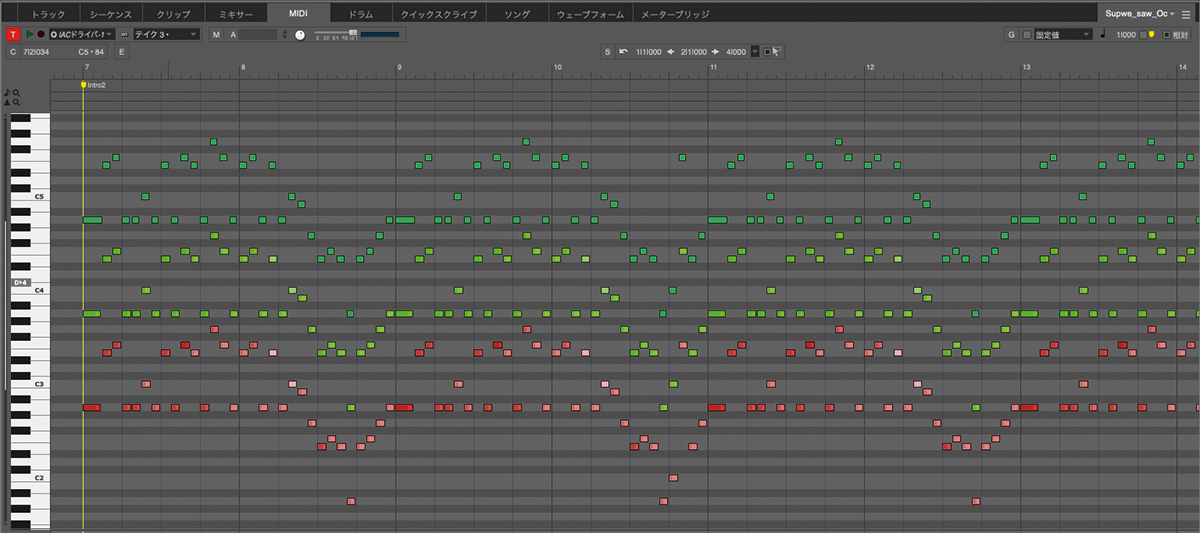
Task: Click the magnifier beside the triangle icon
Action: click(x=17, y=102)
